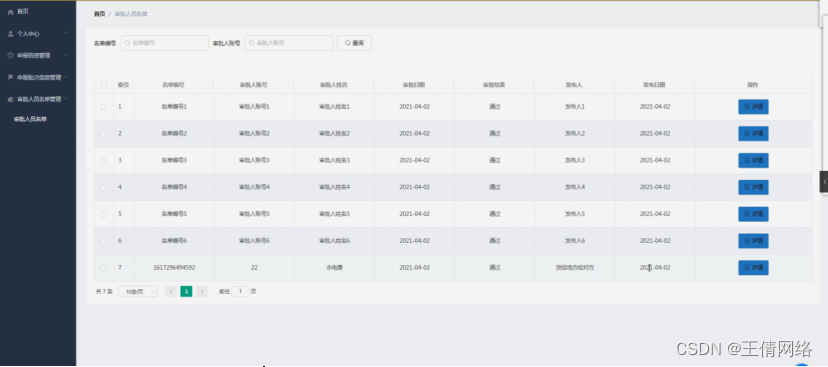Click the 审批结果 column header
Viewport: 828px width, 367px height.
(494, 85)
